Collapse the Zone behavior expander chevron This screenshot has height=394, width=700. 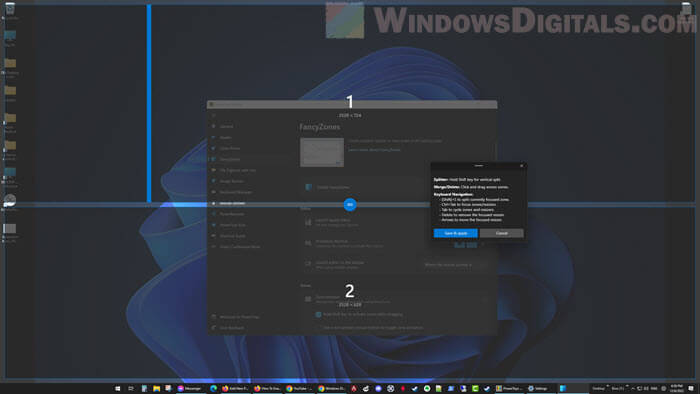click(485, 299)
